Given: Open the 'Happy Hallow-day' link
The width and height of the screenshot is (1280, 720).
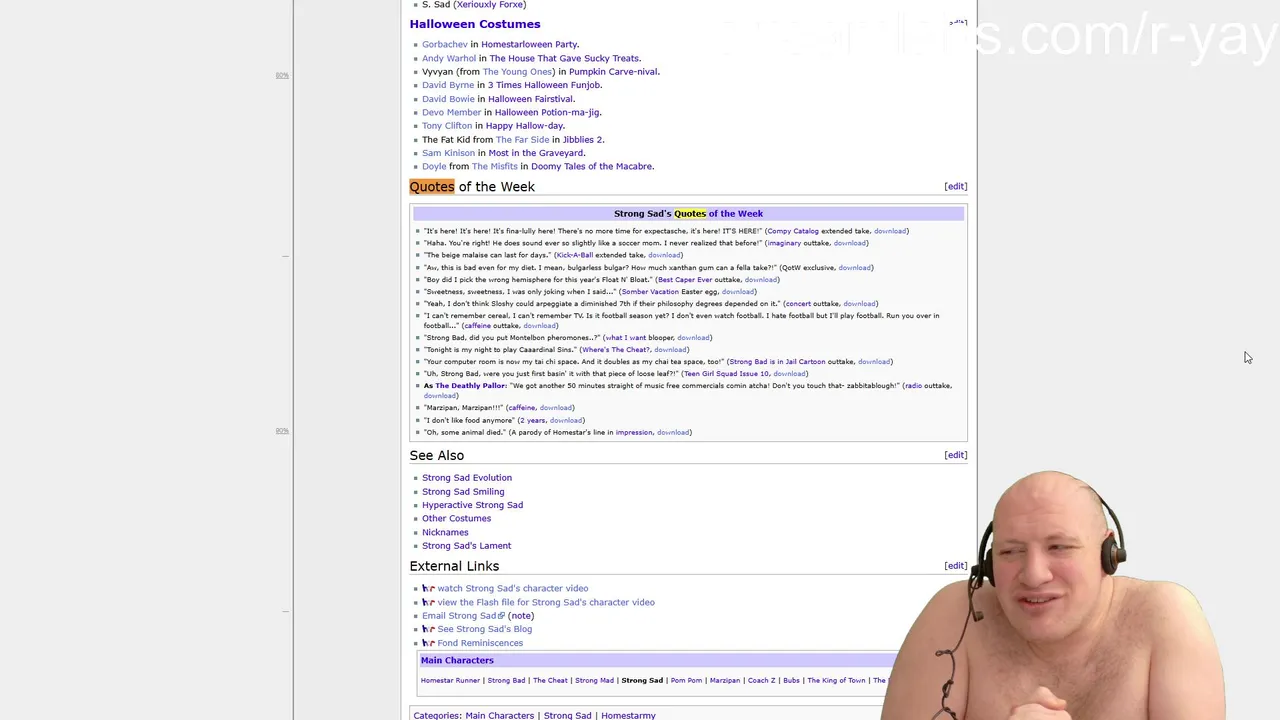Looking at the screenshot, I should pos(525,126).
